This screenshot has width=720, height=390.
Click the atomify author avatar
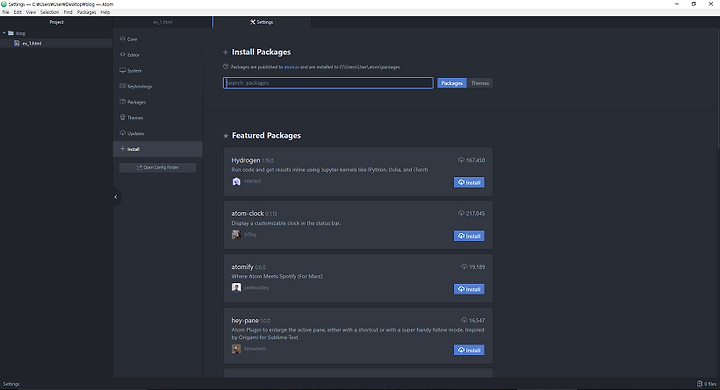[x=236, y=288]
